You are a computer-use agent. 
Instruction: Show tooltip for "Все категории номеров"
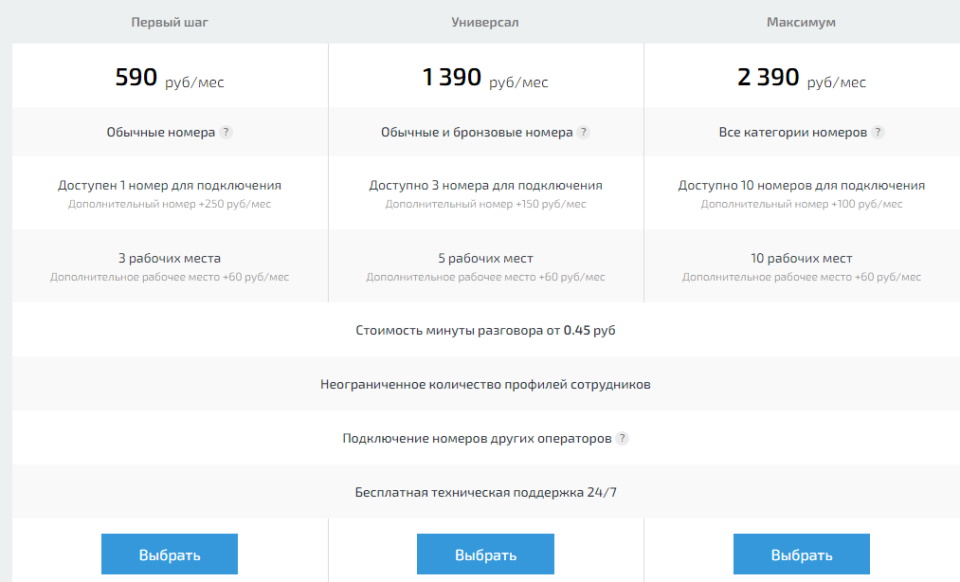point(878,132)
